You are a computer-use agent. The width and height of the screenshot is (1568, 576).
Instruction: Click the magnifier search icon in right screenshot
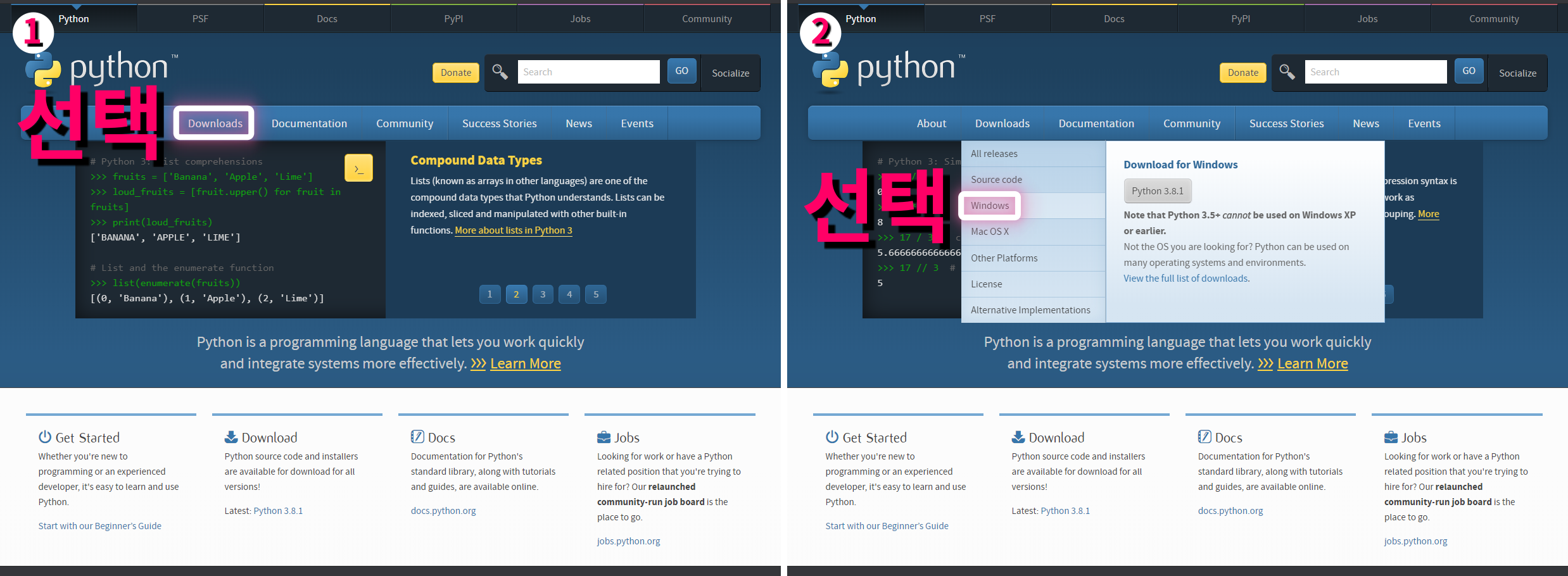click(x=1287, y=72)
